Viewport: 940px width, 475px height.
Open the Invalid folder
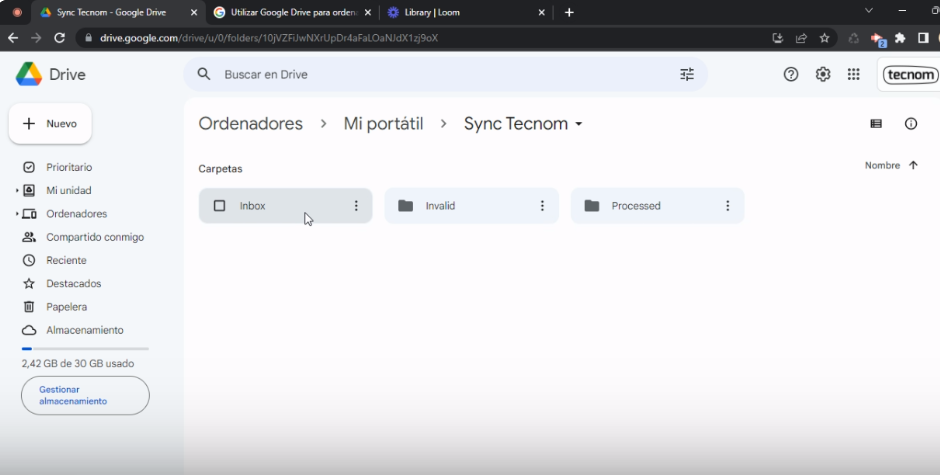click(x=471, y=206)
